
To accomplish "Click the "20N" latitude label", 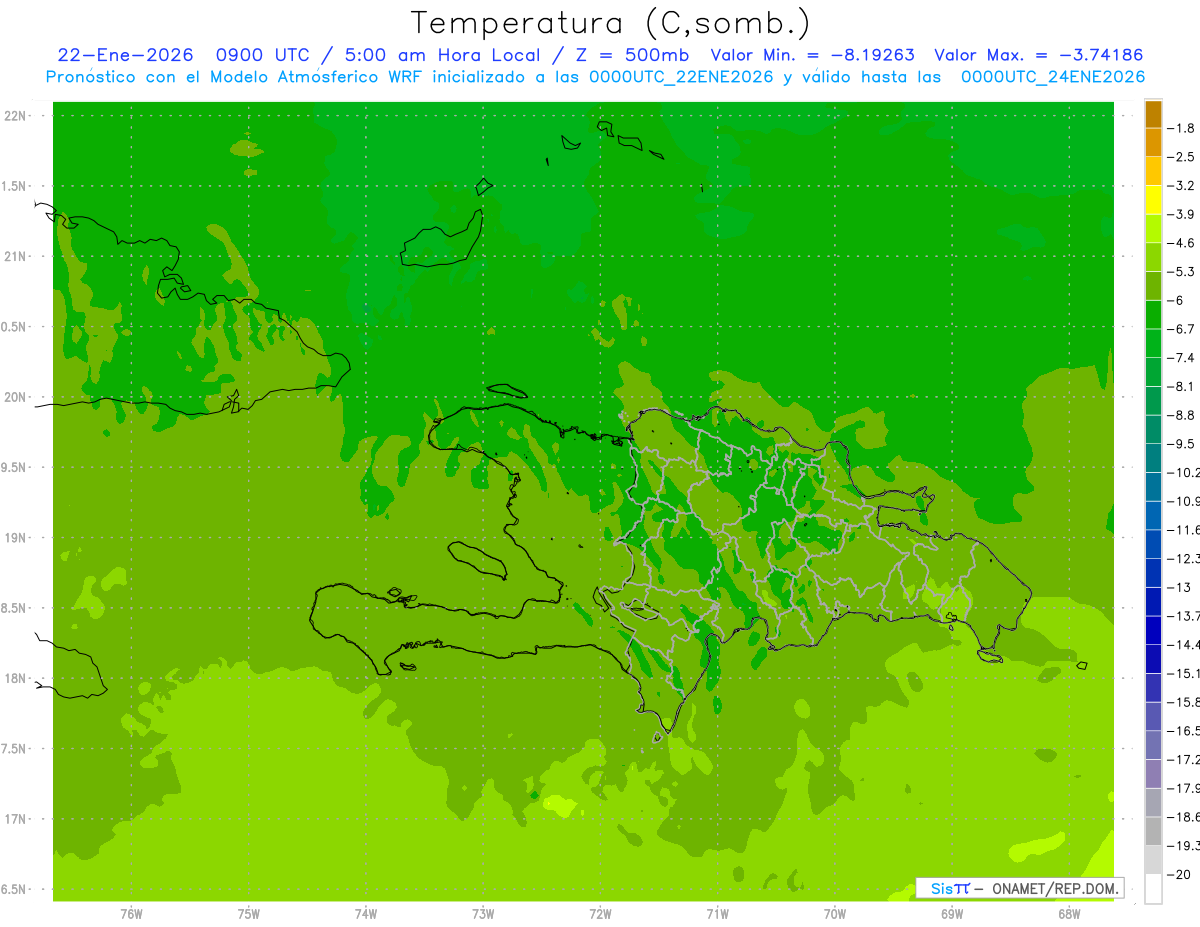I will tap(16, 397).
